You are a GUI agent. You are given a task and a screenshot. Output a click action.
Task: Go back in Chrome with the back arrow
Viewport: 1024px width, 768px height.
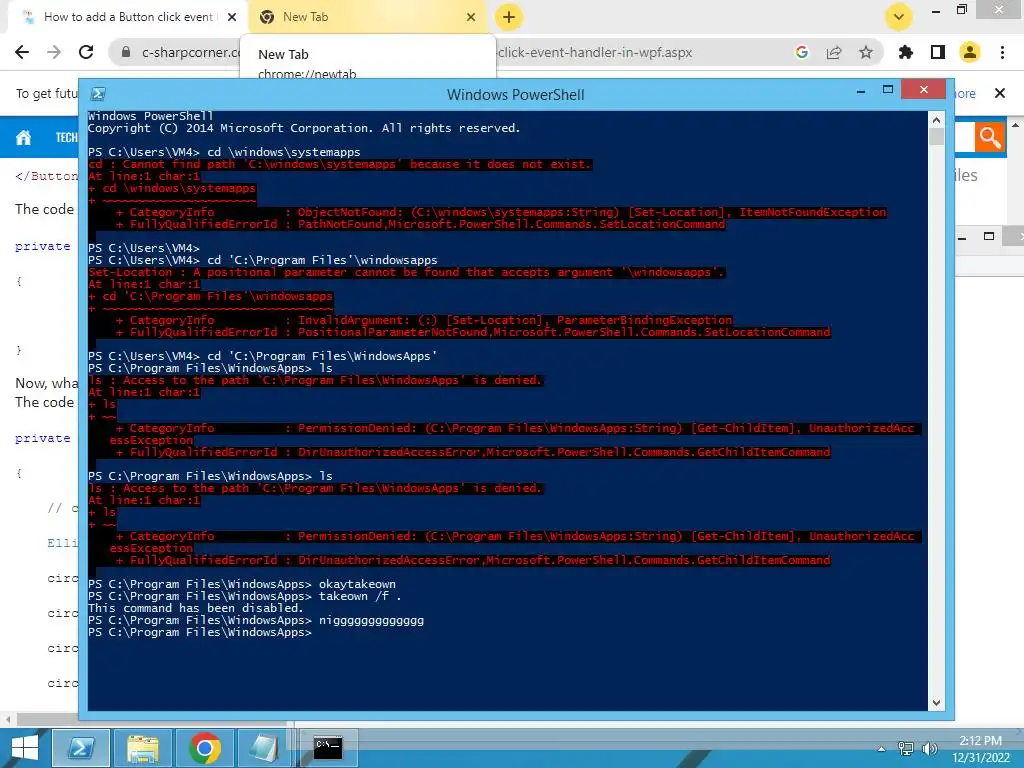point(22,52)
